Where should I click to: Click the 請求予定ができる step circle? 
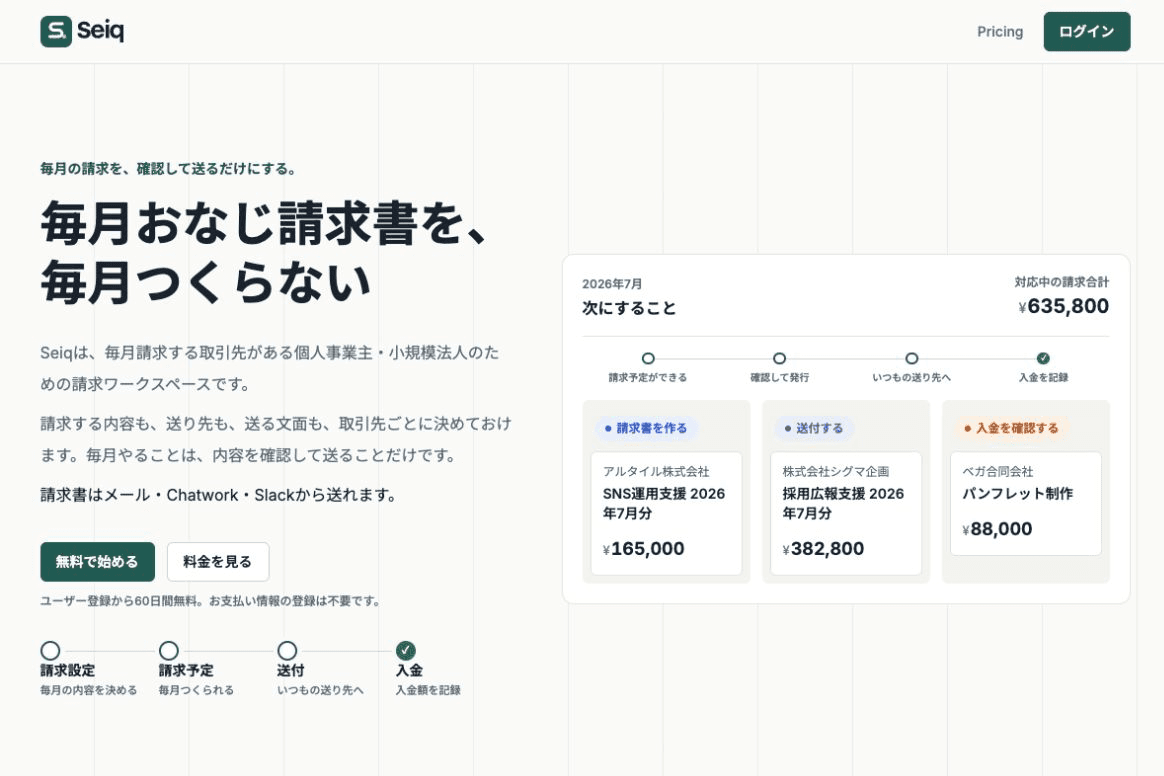pos(648,358)
